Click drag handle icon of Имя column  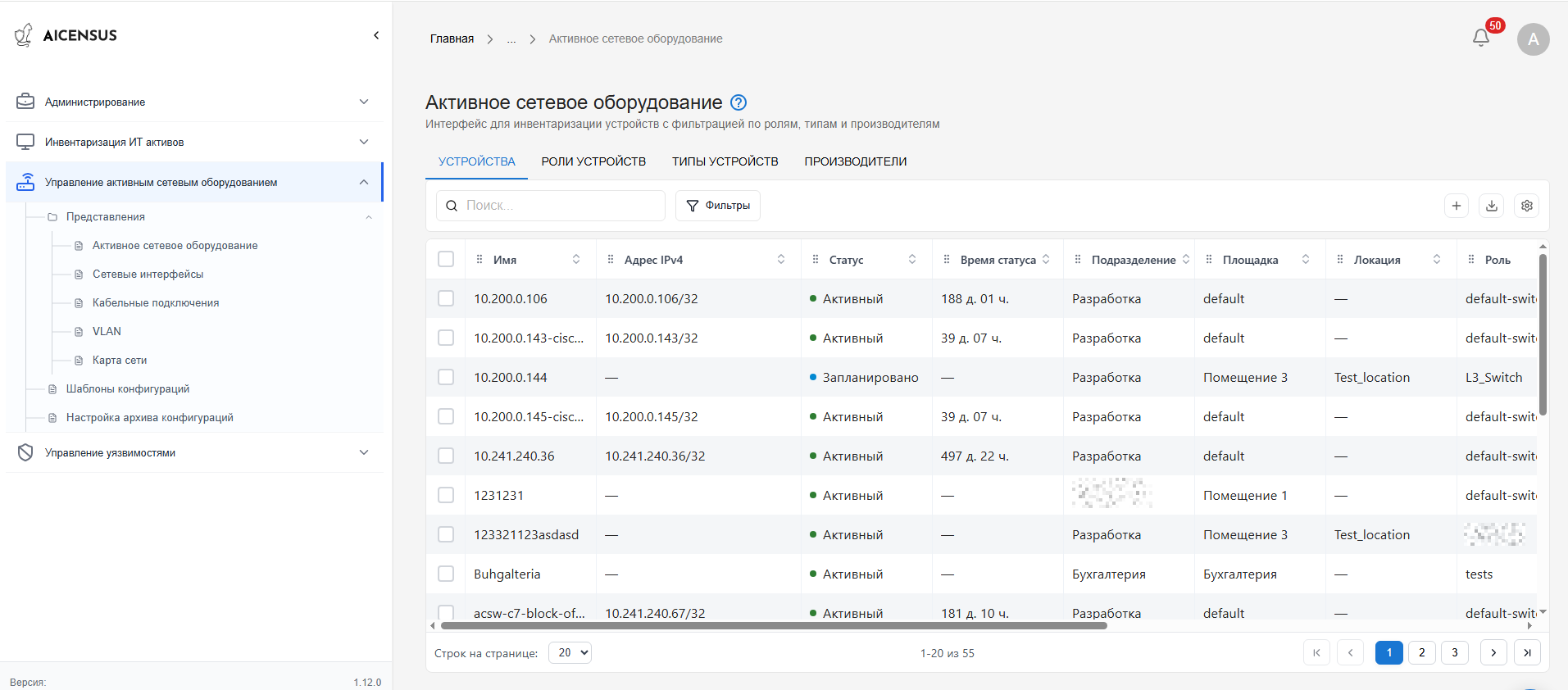tap(479, 260)
